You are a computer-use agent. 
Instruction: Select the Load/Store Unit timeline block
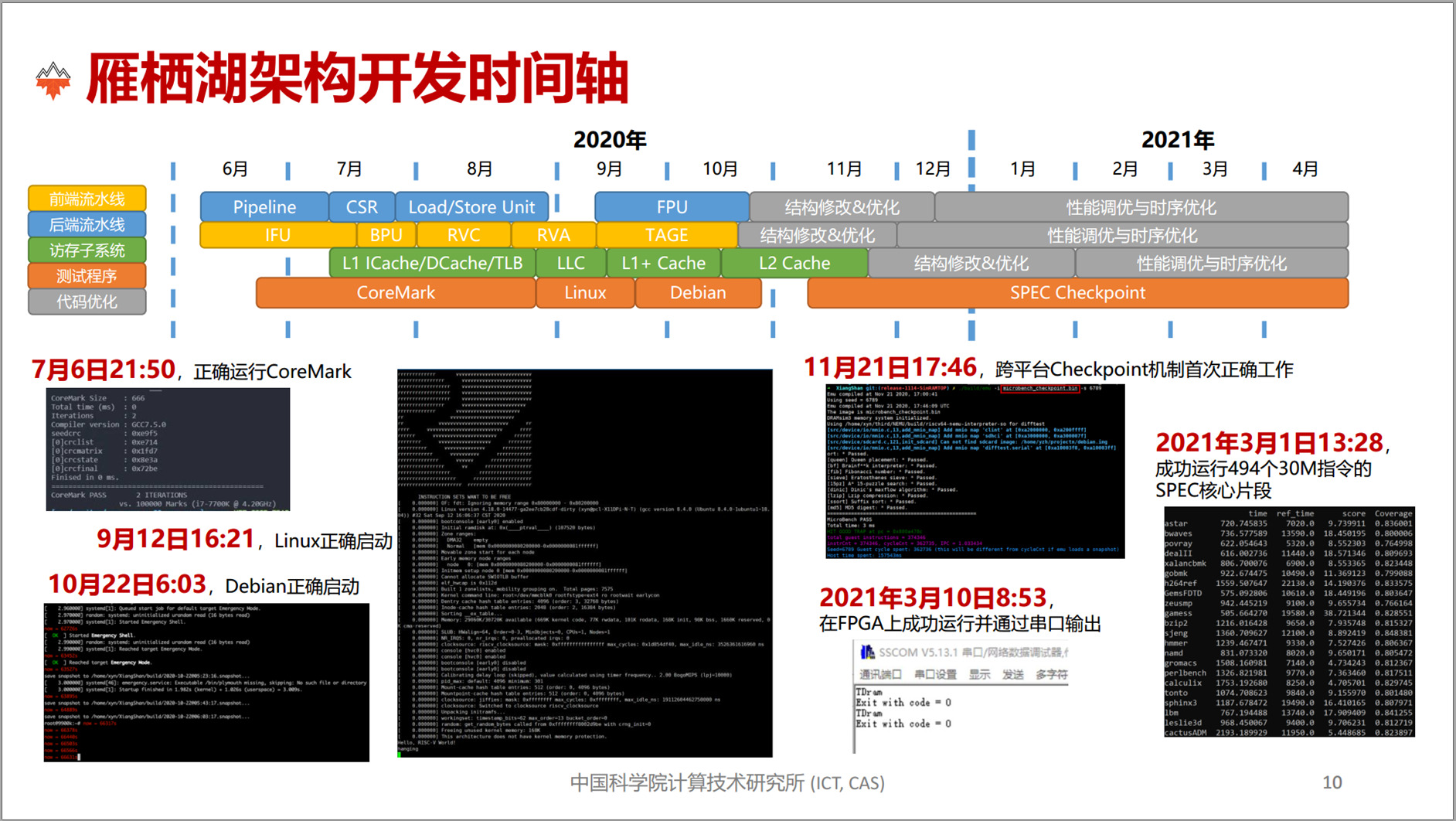(471, 207)
